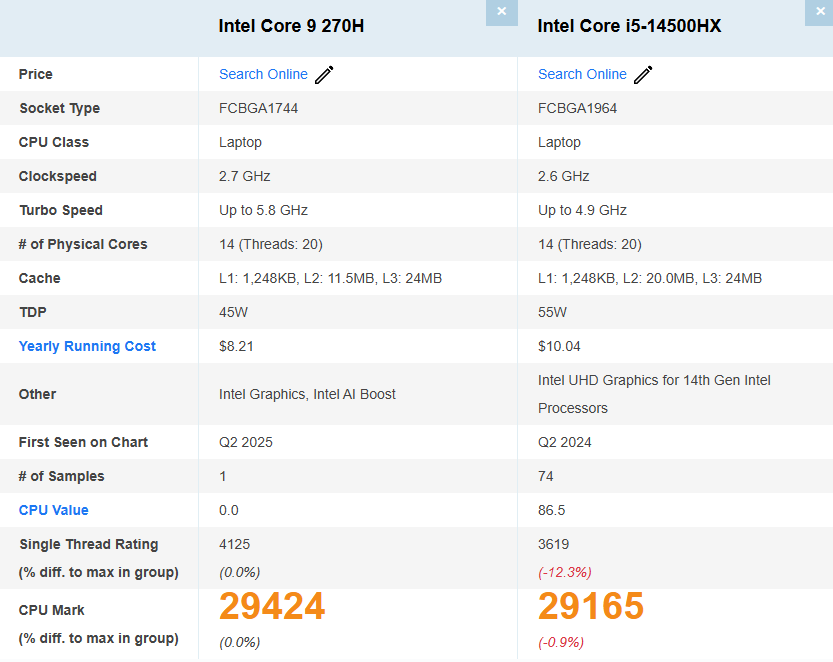The height and width of the screenshot is (662, 833).
Task: Click the orange 29424 CPU Mark score
Action: tap(271, 606)
